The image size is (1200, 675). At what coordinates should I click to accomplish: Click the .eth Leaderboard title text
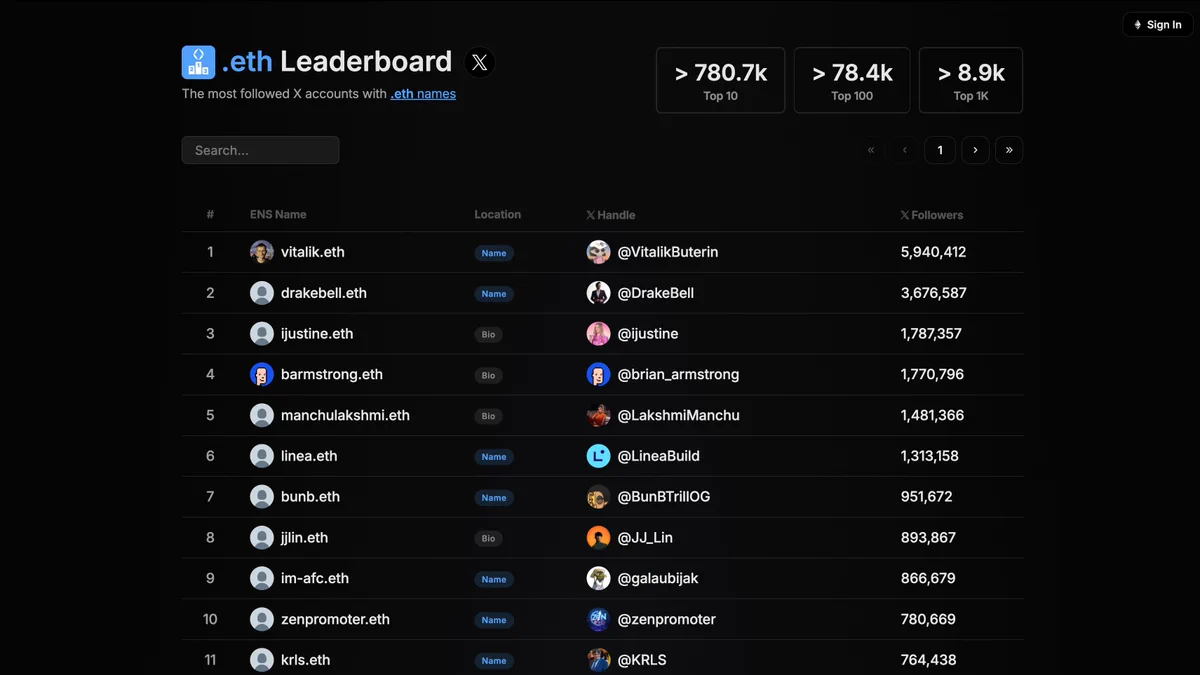click(x=337, y=62)
